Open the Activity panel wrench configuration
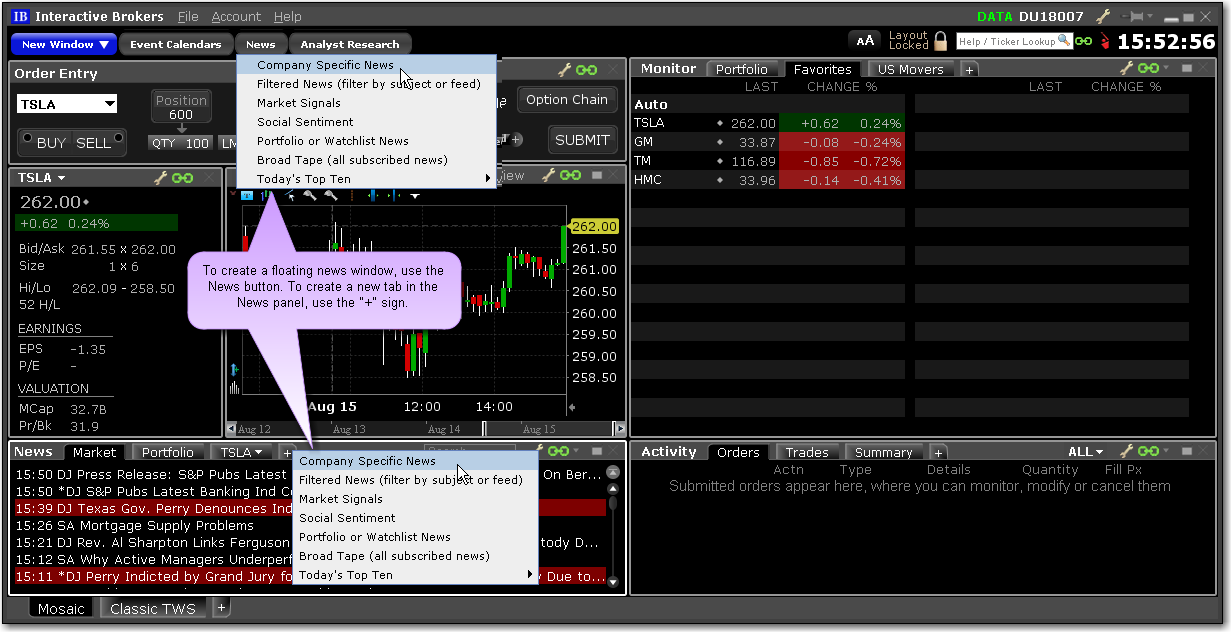This screenshot has width=1231, height=632. pos(1127,452)
